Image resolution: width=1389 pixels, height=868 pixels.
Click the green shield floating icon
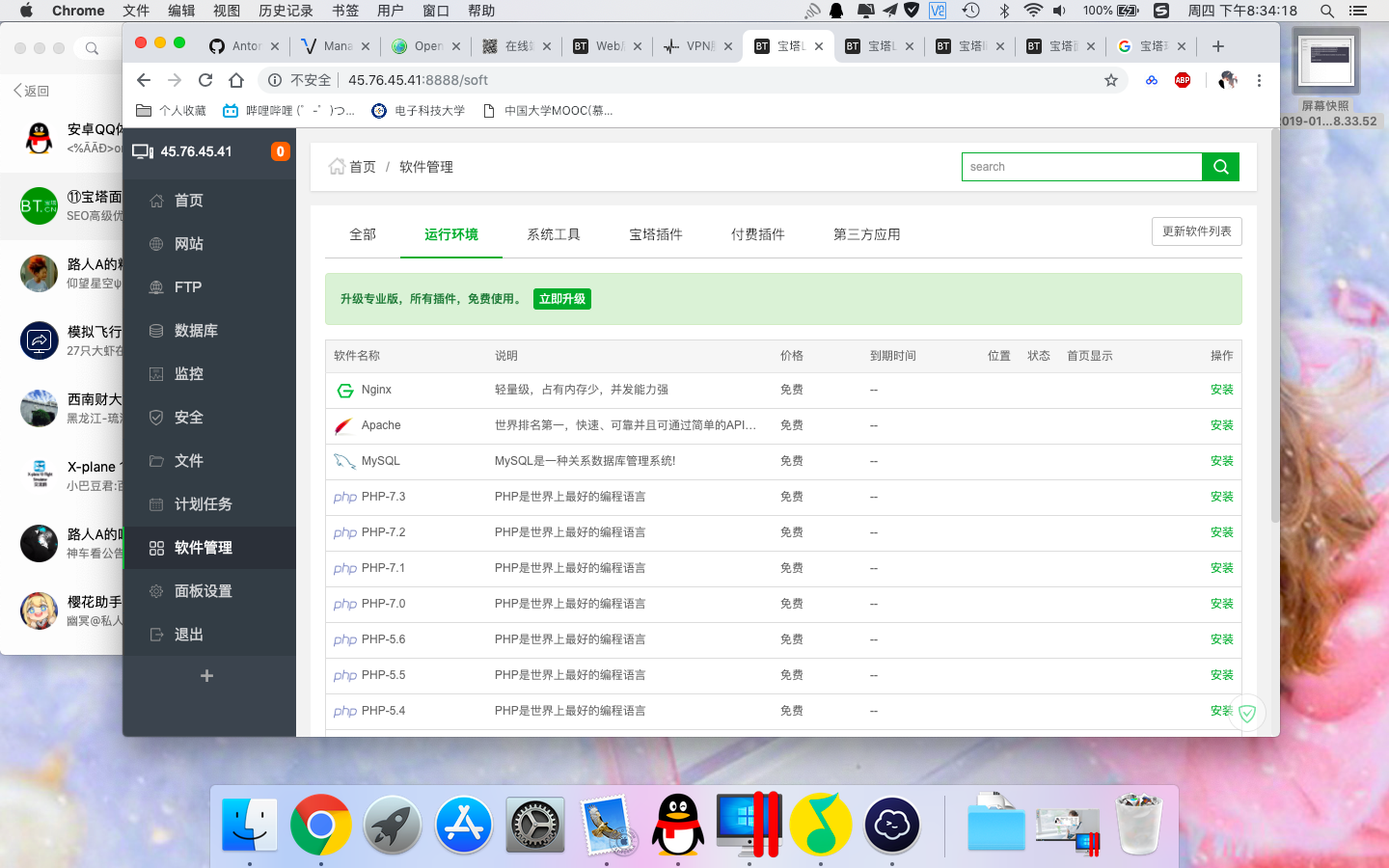(1247, 714)
